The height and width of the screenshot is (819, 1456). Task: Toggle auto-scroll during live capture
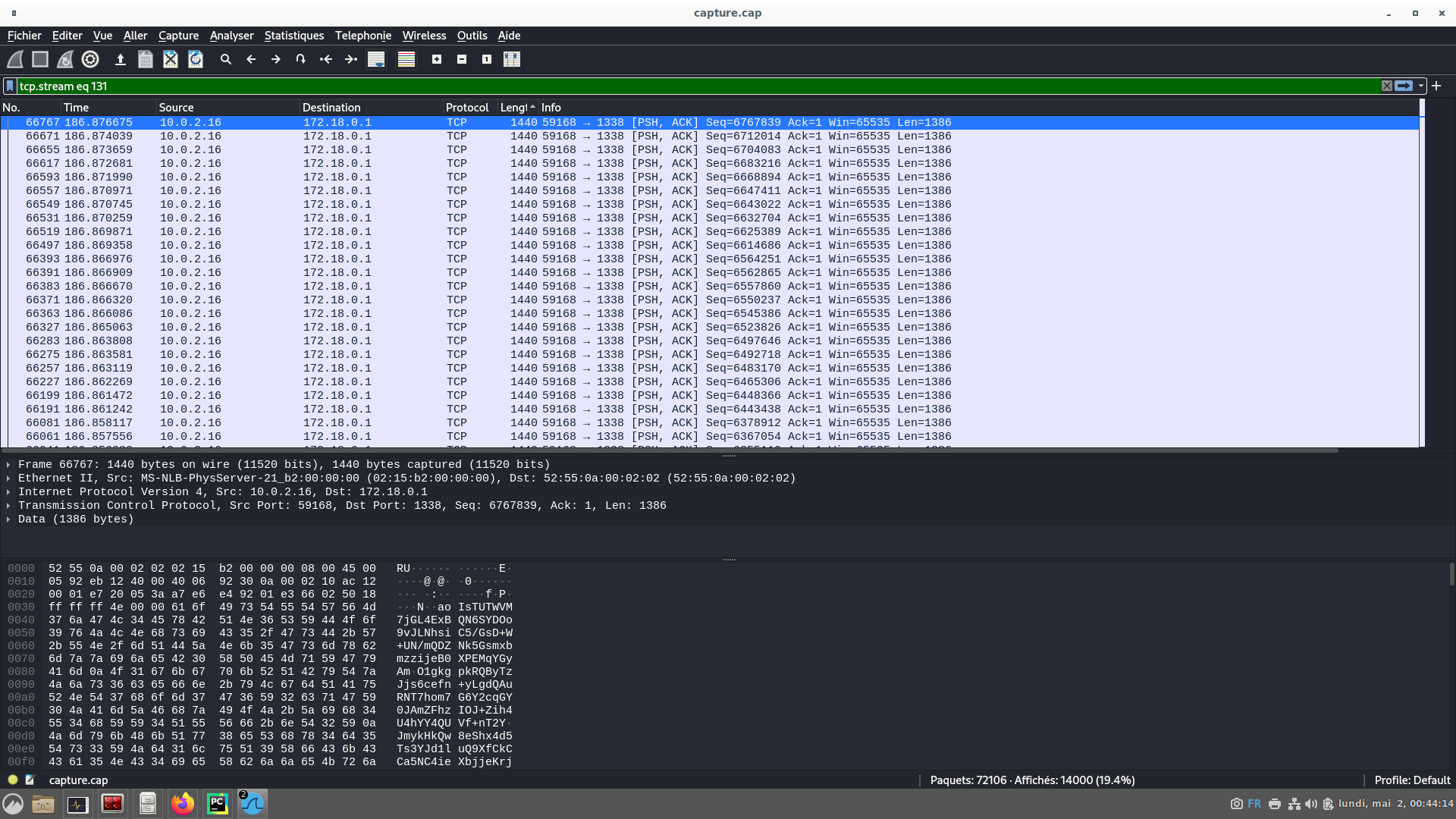[376, 59]
